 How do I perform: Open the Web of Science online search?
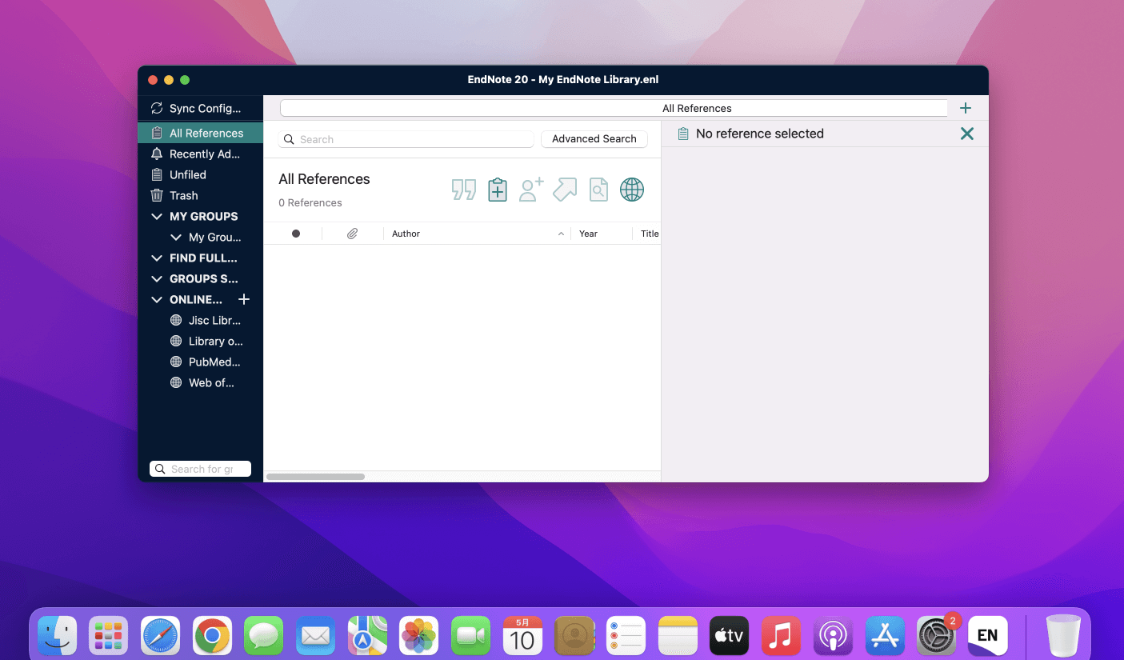click(x=201, y=383)
